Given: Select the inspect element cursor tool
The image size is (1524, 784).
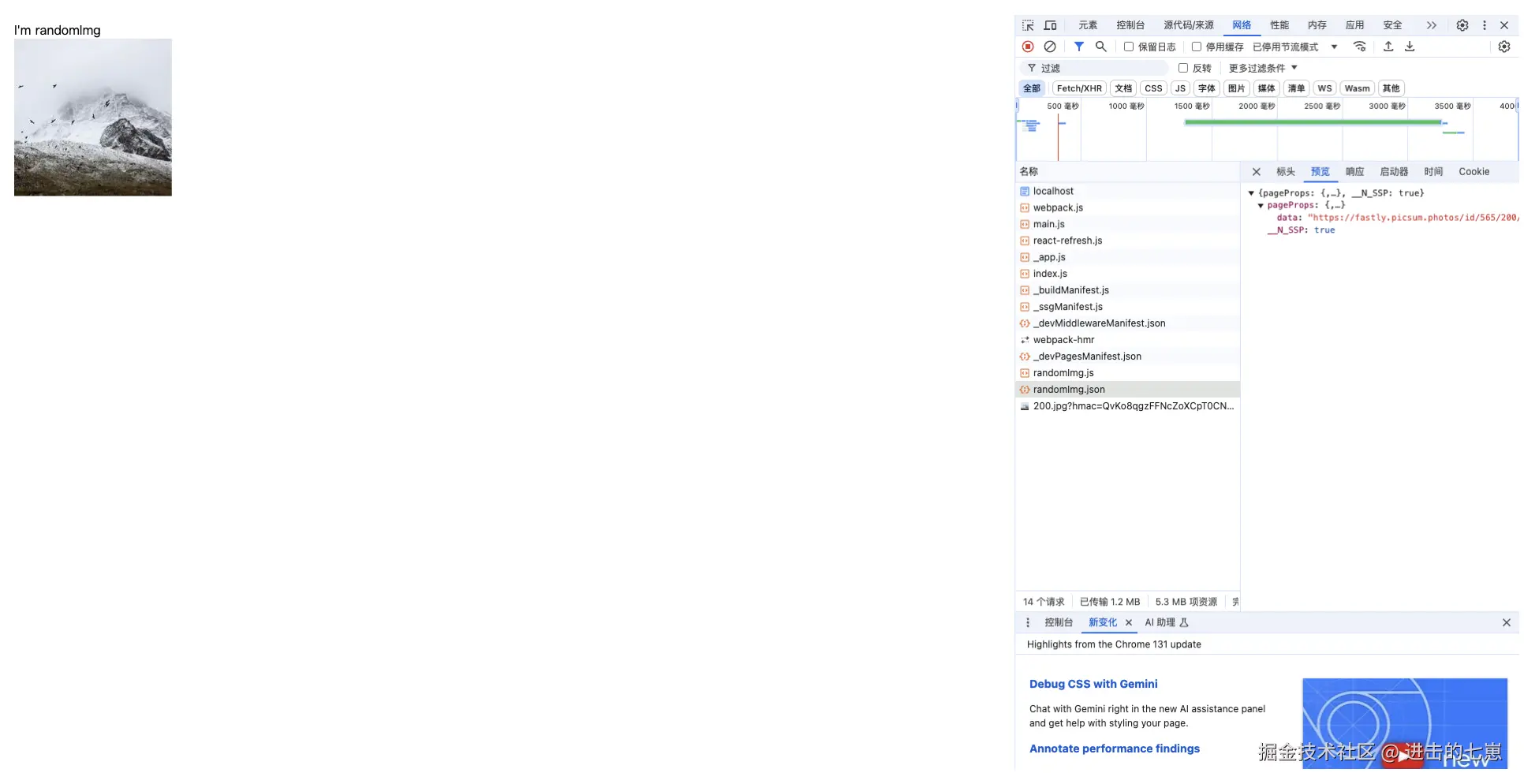Looking at the screenshot, I should coord(1028,24).
